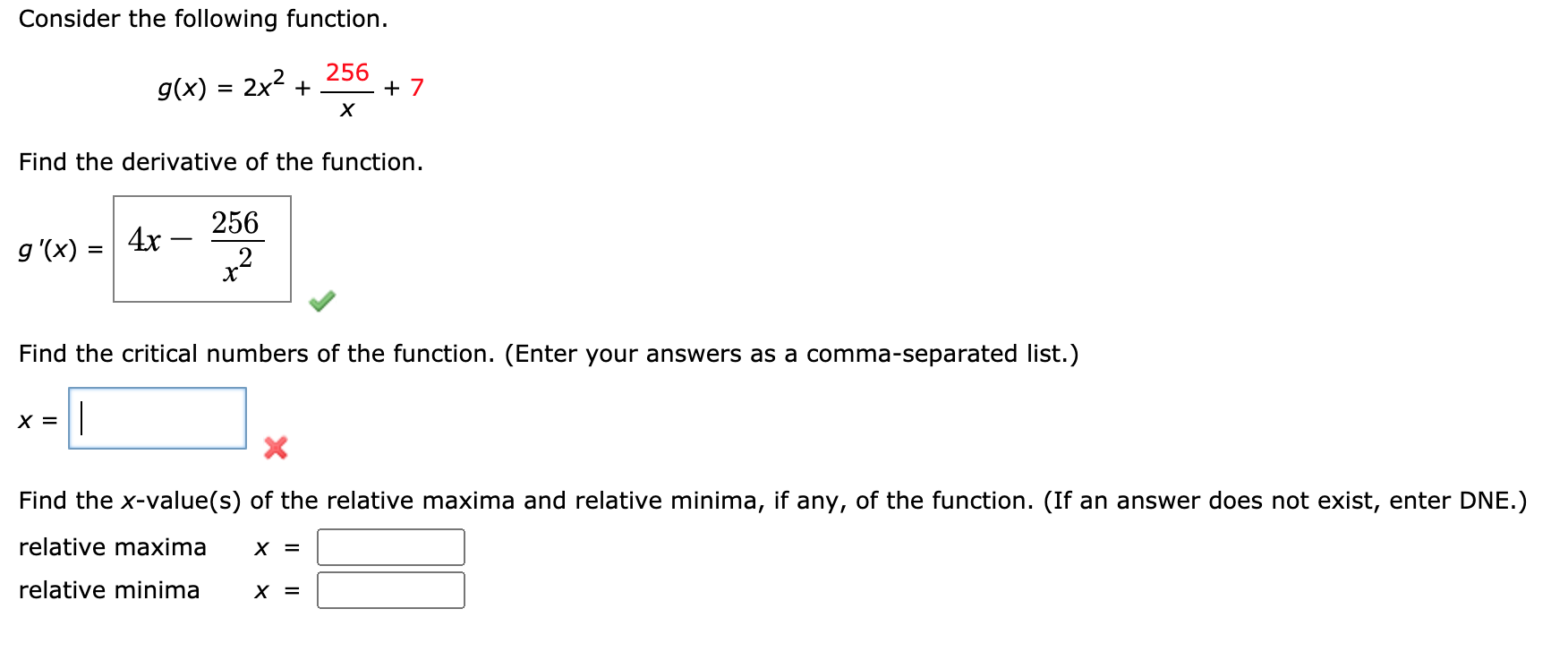This screenshot has width=1568, height=652.
Task: Click the 'relative maxima' row label
Action: pyautogui.click(x=115, y=545)
